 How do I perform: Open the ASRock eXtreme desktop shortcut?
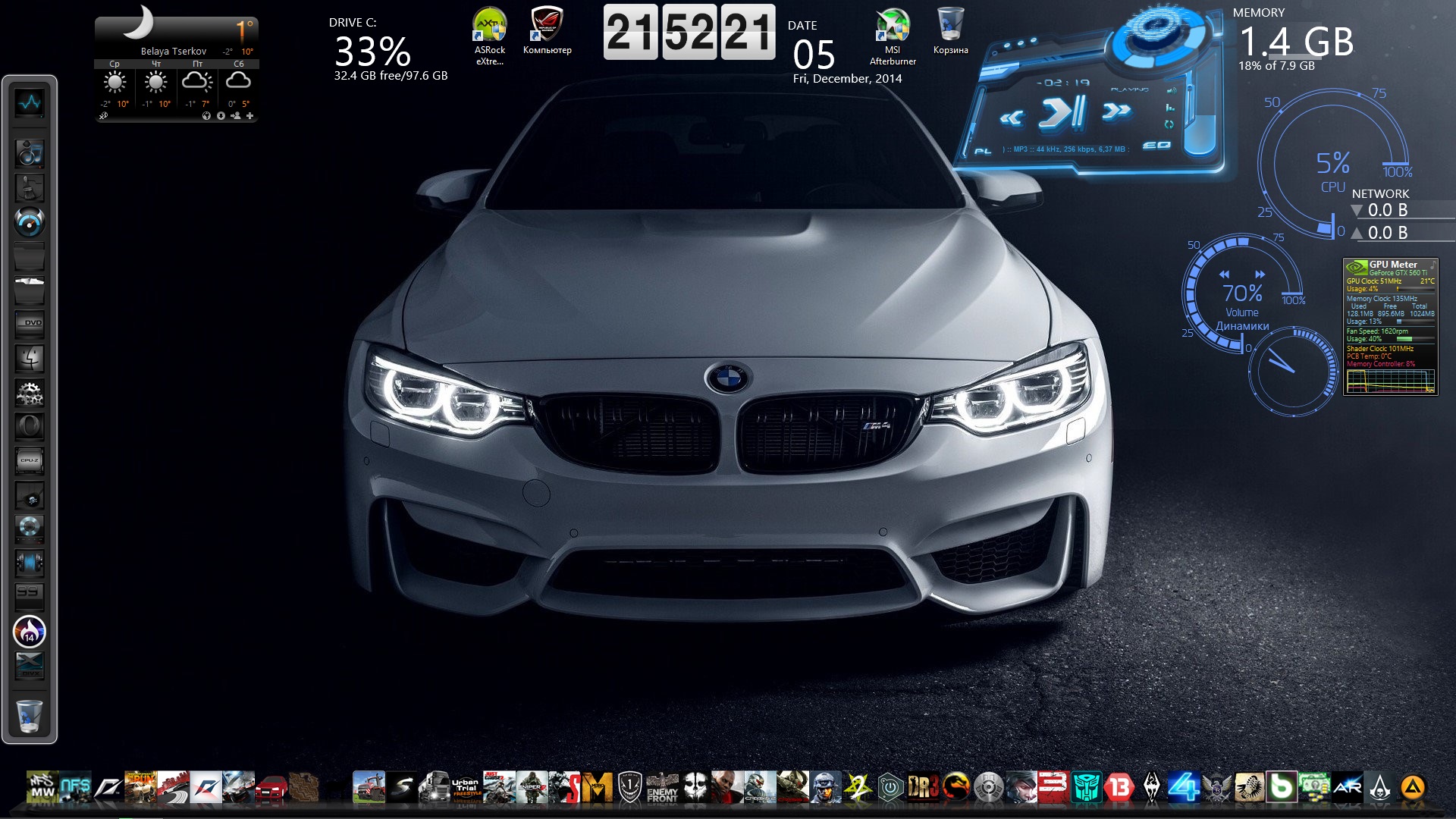(490, 36)
